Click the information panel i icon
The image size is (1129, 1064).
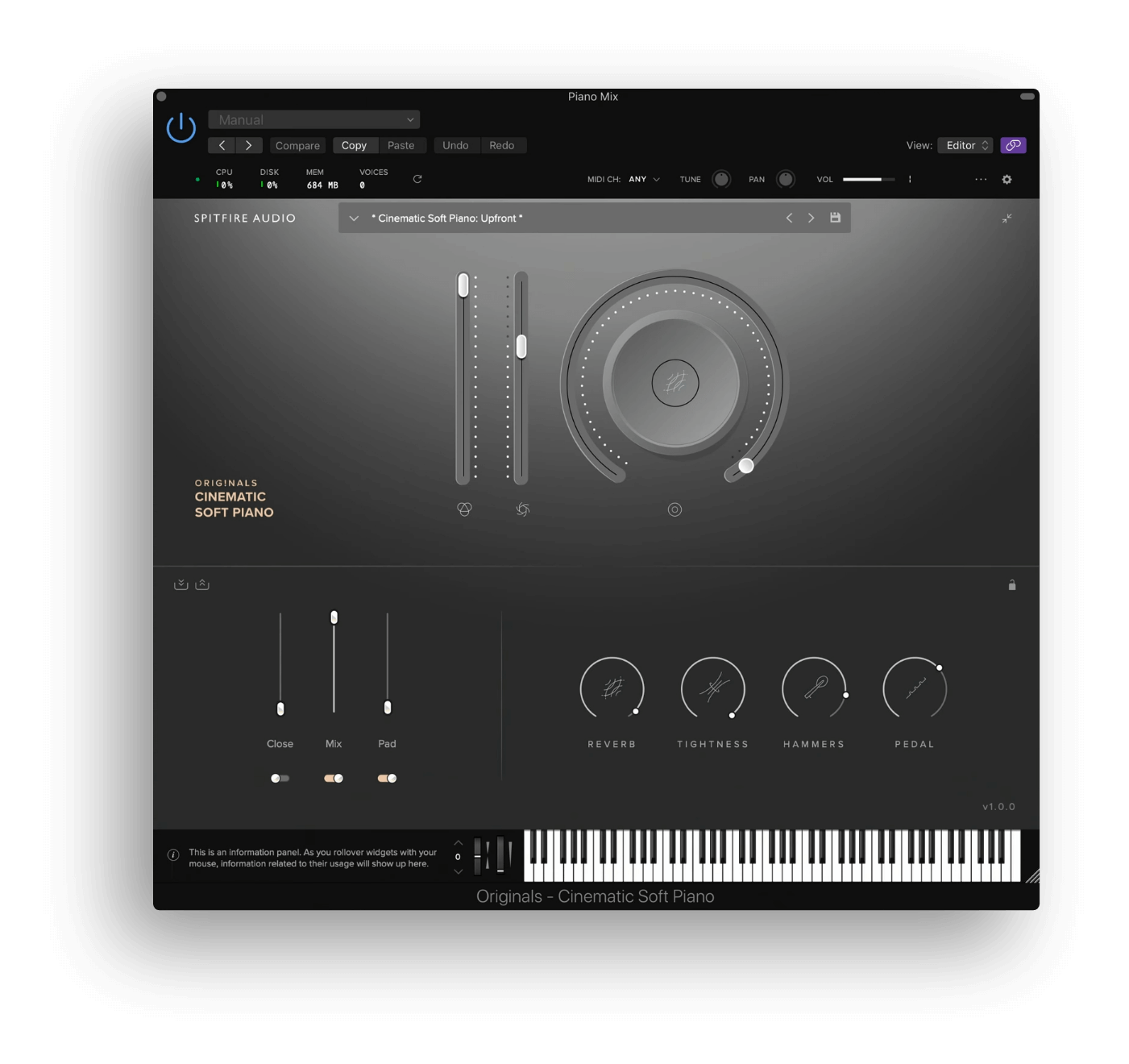click(173, 855)
